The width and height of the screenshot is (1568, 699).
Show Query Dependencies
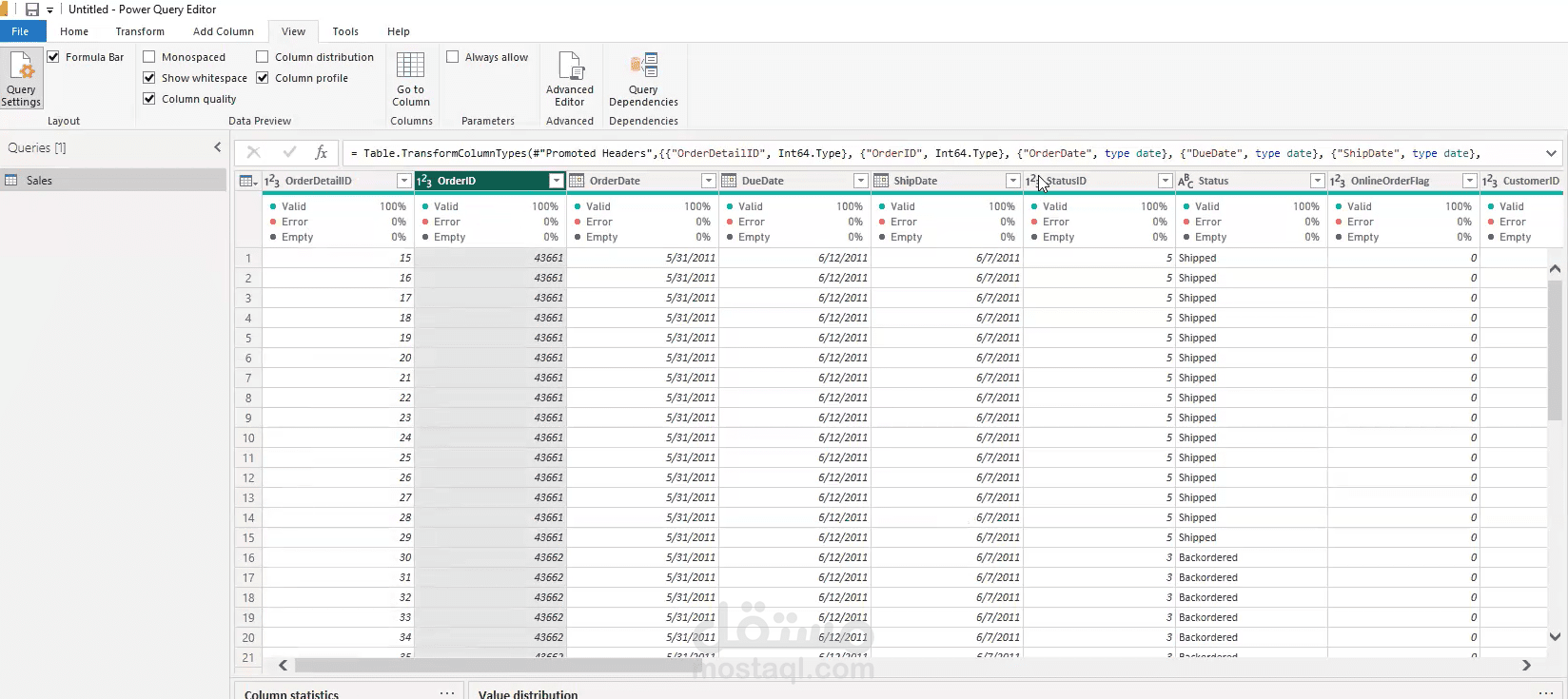(x=643, y=78)
